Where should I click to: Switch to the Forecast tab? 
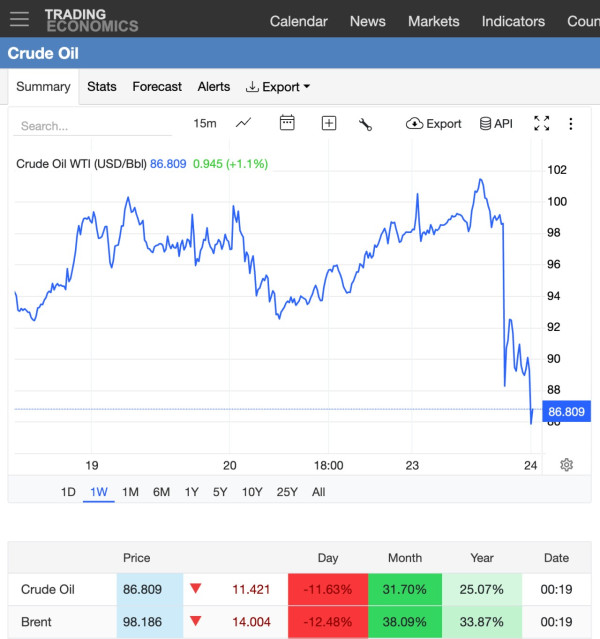point(157,87)
